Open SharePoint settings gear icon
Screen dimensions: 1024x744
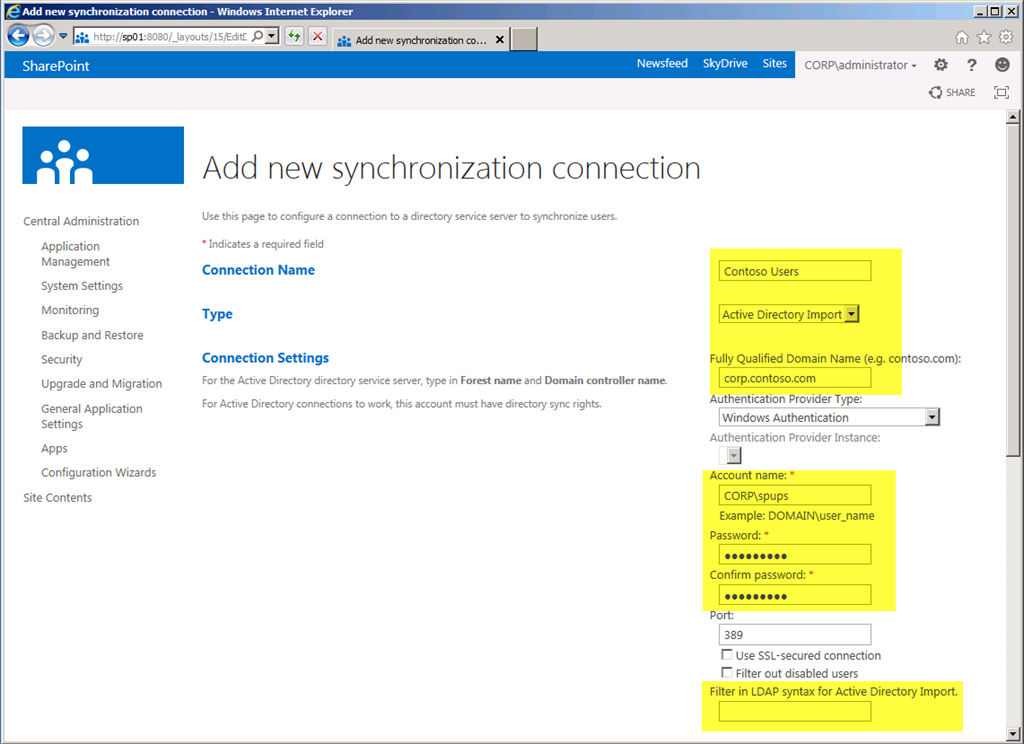[940, 65]
